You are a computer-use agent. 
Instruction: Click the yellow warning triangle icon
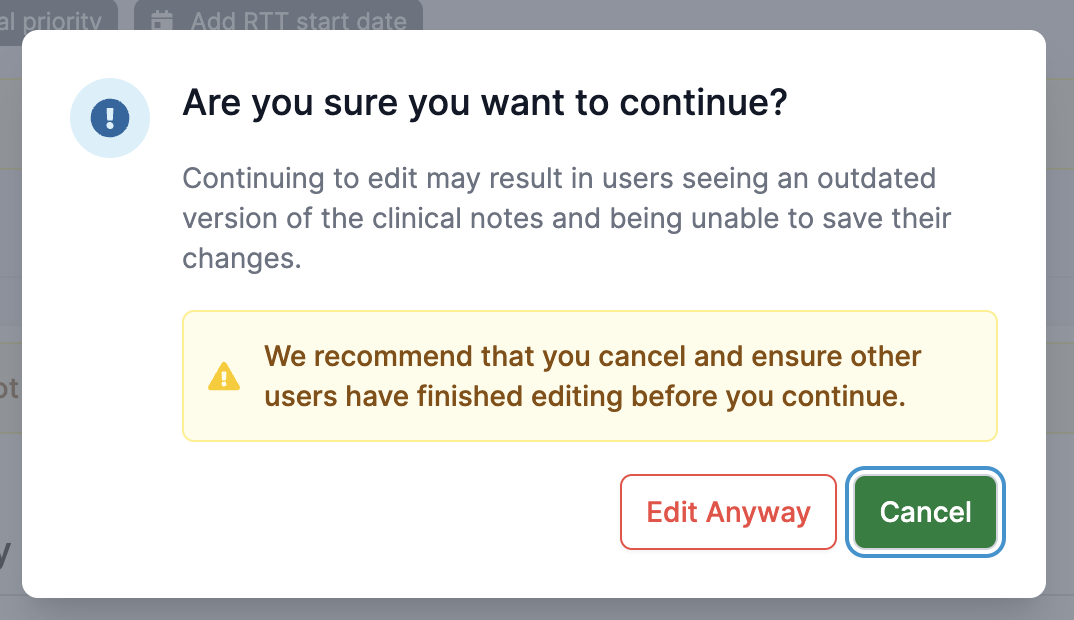[224, 376]
